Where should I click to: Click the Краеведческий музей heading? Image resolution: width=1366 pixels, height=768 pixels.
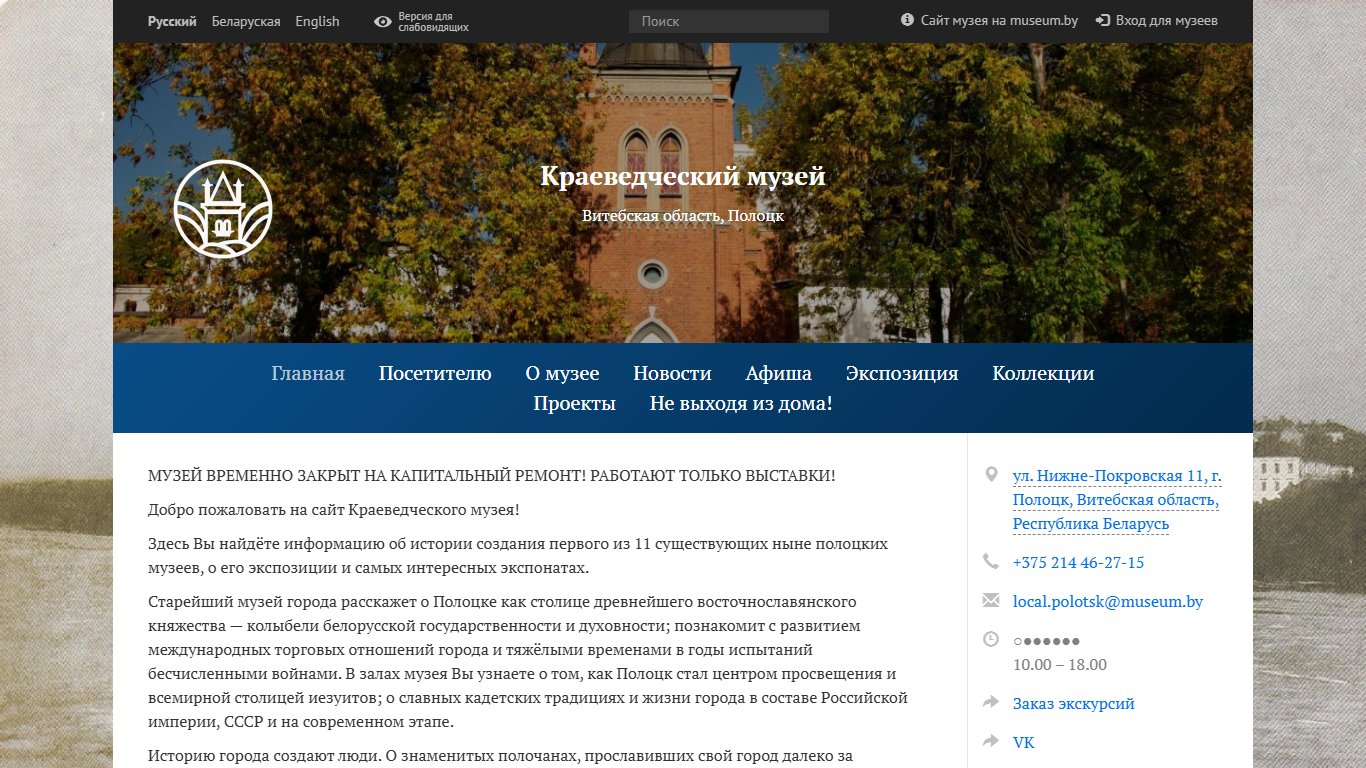683,176
